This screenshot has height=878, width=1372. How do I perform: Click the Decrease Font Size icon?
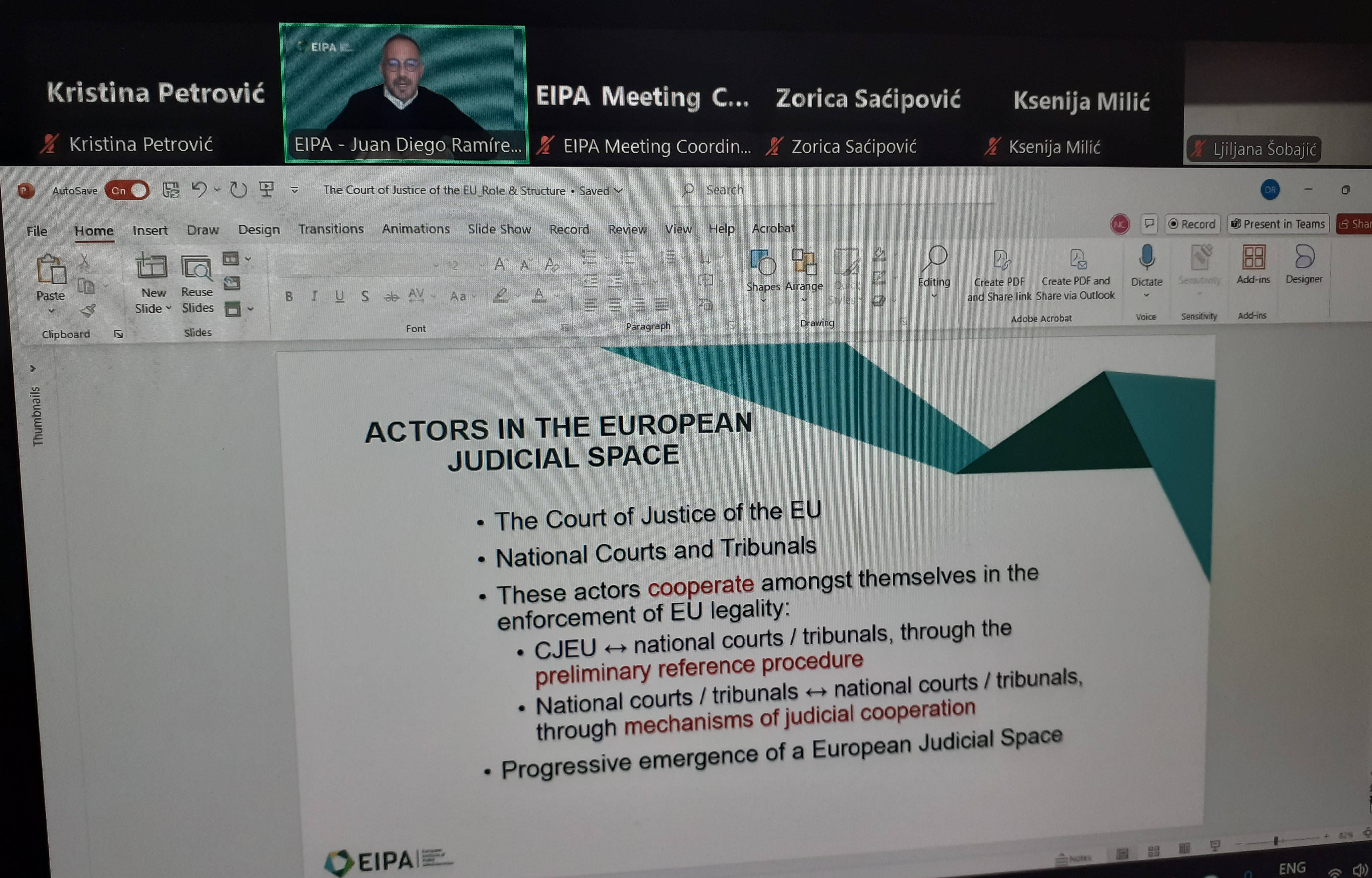[x=526, y=265]
